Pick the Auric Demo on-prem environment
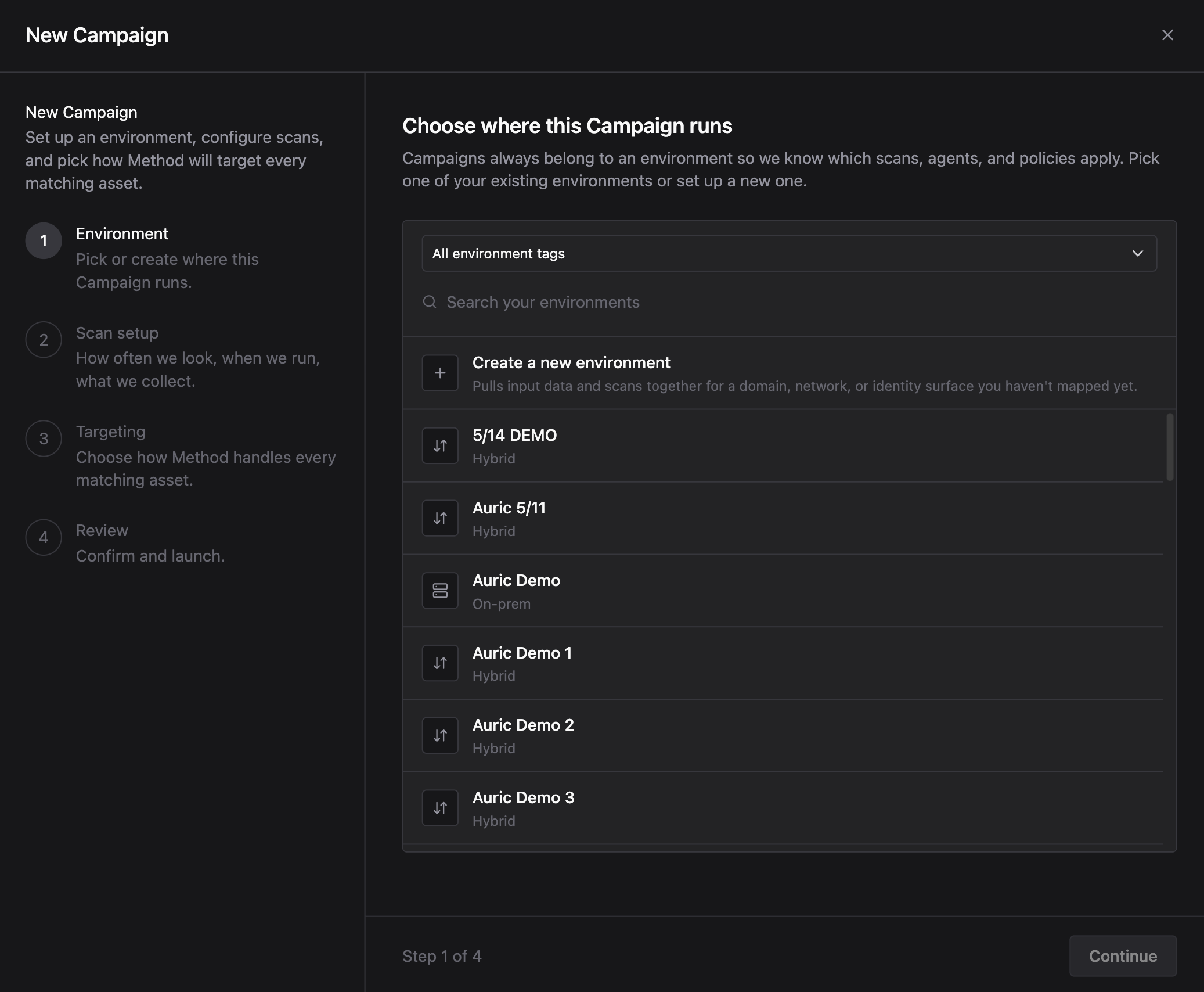Screen dimensions: 1204x992 pos(783,591)
